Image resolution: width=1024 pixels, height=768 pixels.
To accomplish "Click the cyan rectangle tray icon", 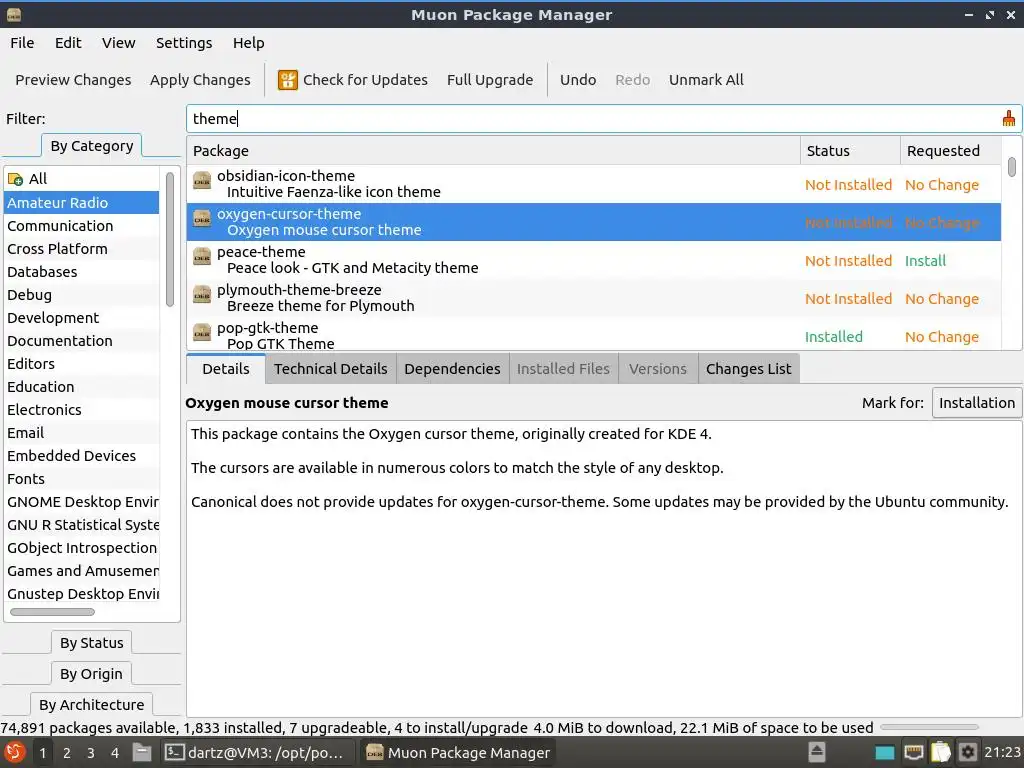I will point(885,753).
